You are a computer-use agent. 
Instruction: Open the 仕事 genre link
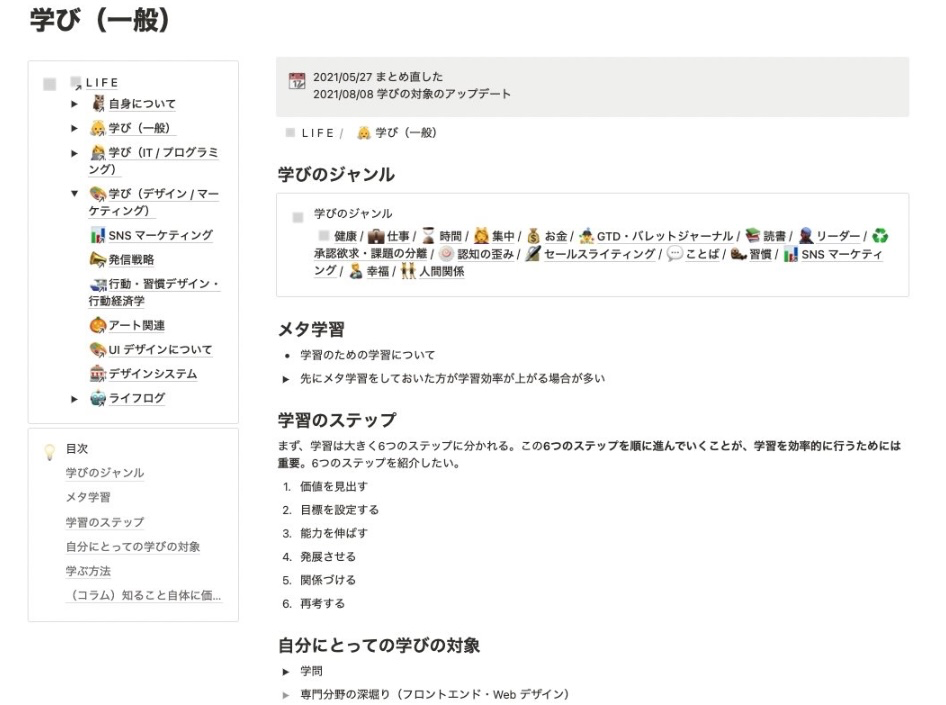tap(398, 236)
